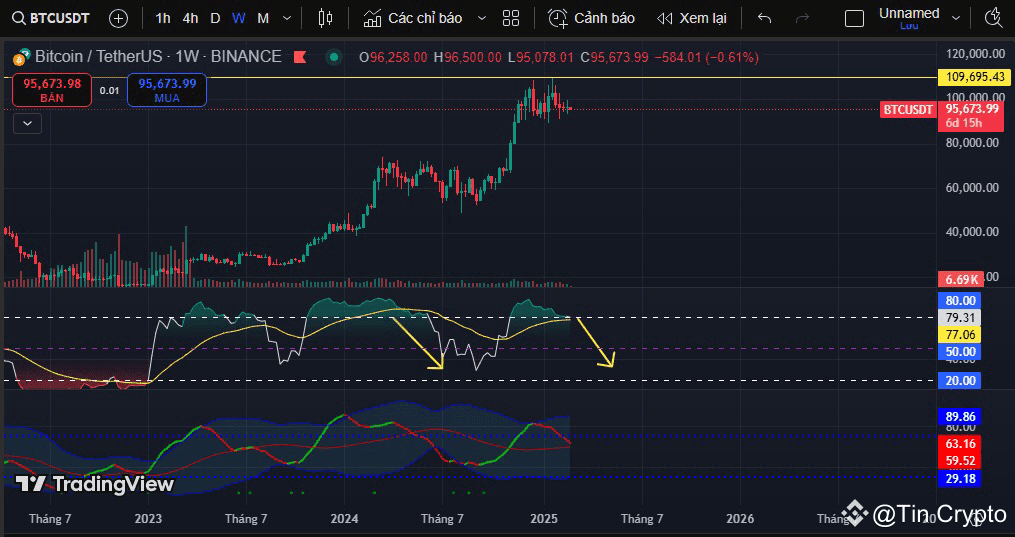Expand indicators favorites dropdown arrow
The height and width of the screenshot is (537, 1015).
pyautogui.click(x=482, y=18)
